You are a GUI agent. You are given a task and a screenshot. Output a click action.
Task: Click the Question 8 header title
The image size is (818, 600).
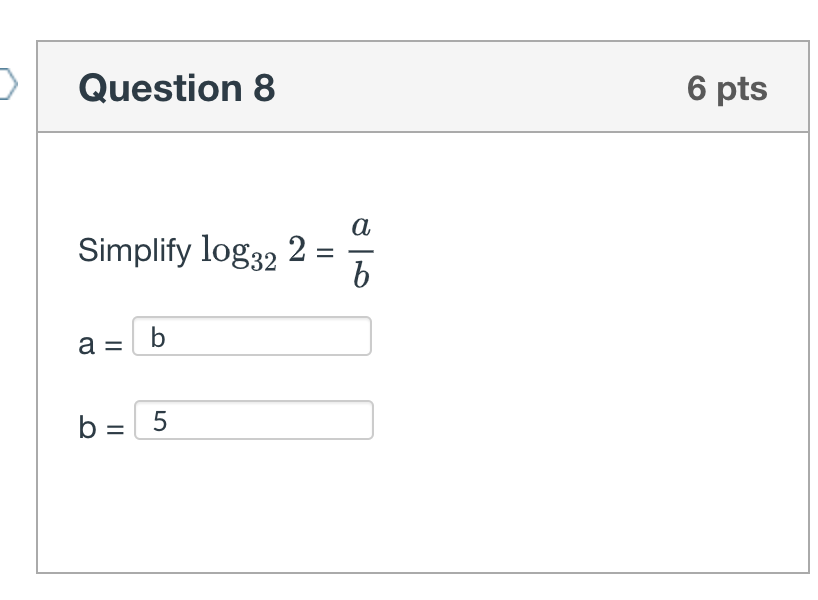pyautogui.click(x=176, y=88)
